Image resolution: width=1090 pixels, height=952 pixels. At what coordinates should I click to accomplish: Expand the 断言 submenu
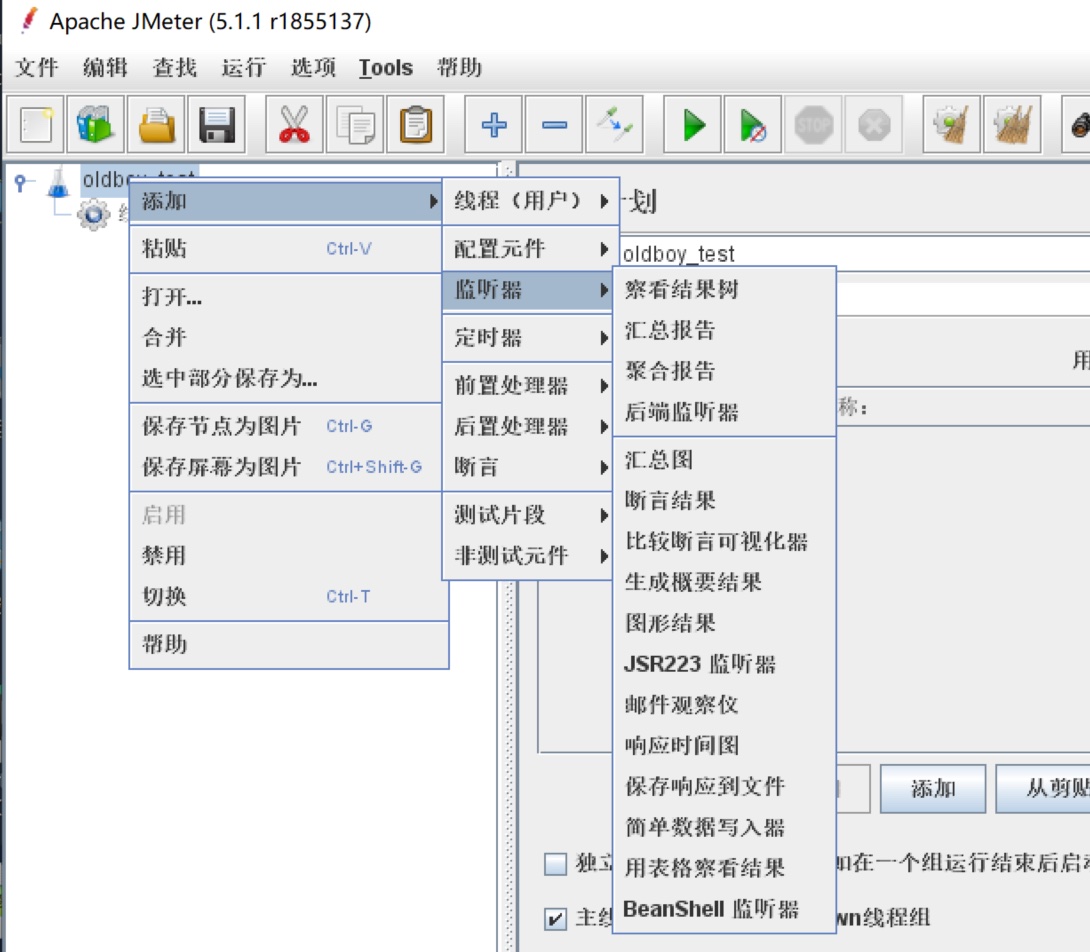pos(527,467)
